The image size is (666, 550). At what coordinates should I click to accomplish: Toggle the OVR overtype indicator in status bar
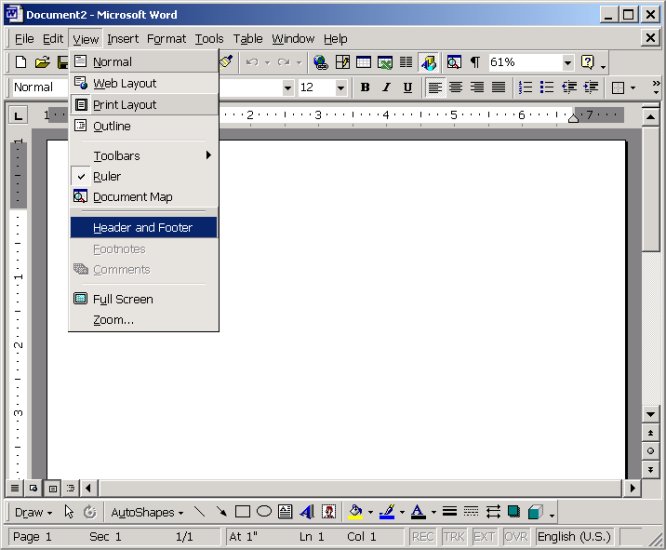click(x=515, y=537)
